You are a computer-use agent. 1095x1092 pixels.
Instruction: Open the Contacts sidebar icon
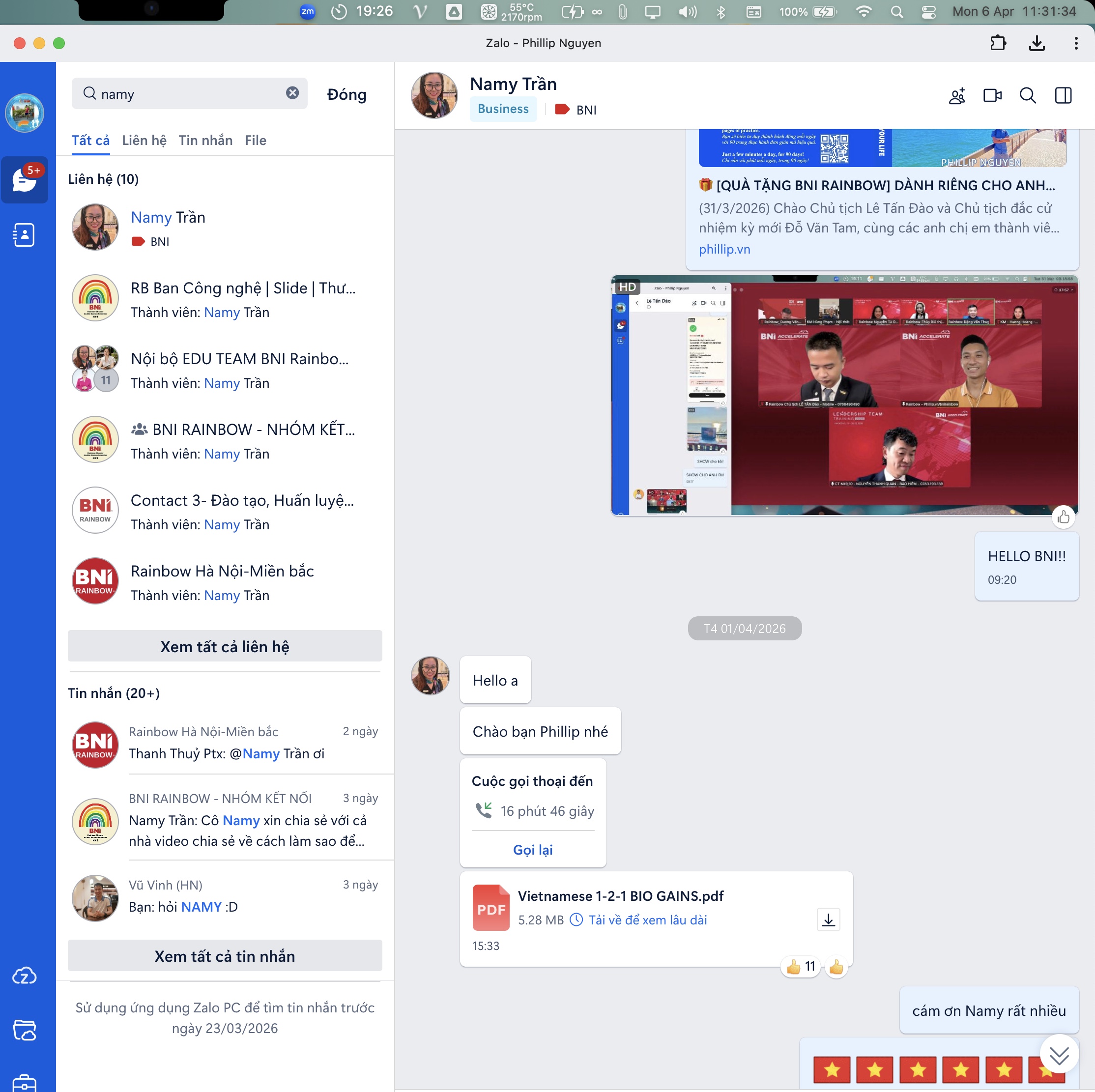point(24,234)
